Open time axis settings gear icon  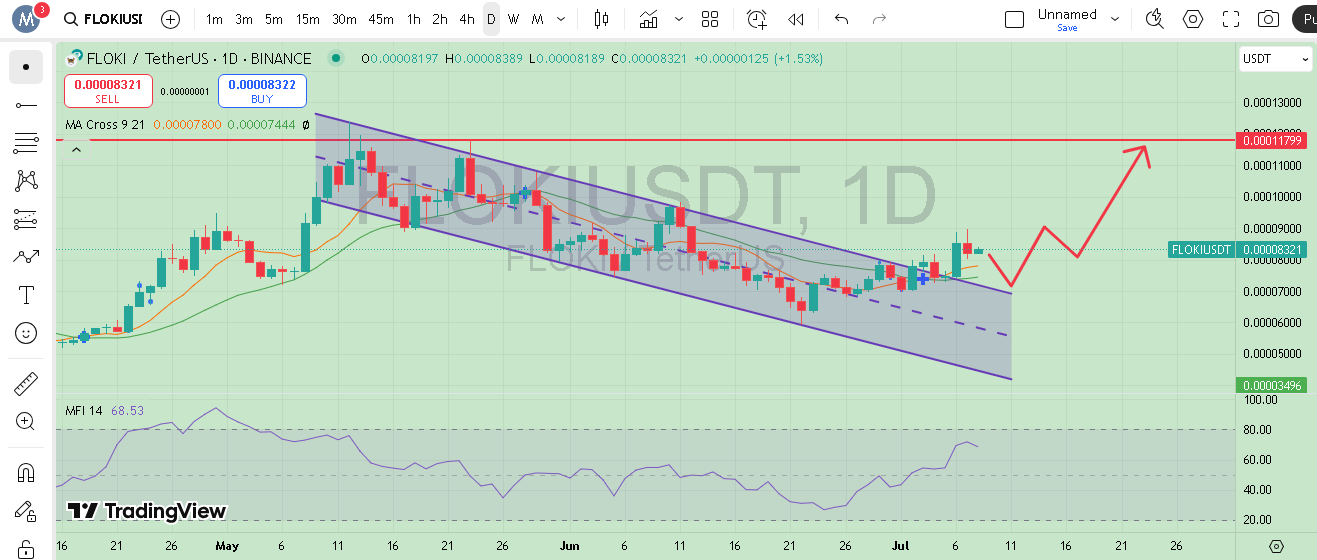(1276, 546)
